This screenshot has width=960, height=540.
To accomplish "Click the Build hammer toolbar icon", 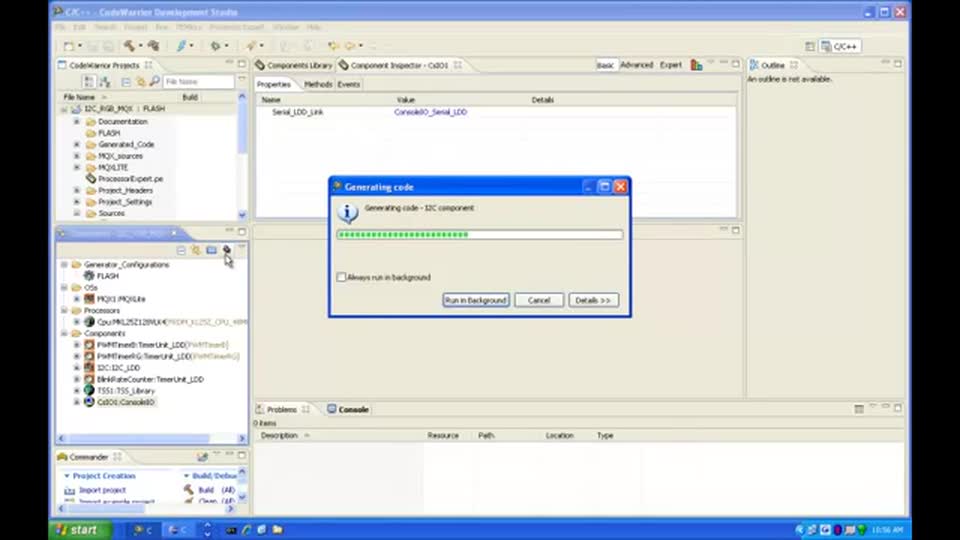I will point(129,46).
